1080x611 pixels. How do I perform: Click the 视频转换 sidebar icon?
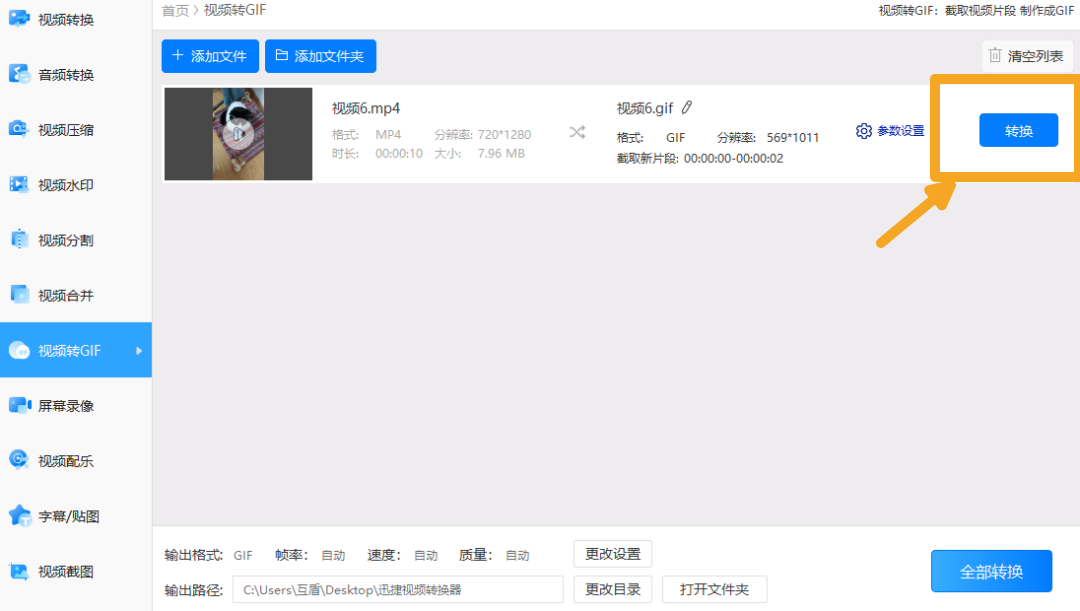coord(19,19)
